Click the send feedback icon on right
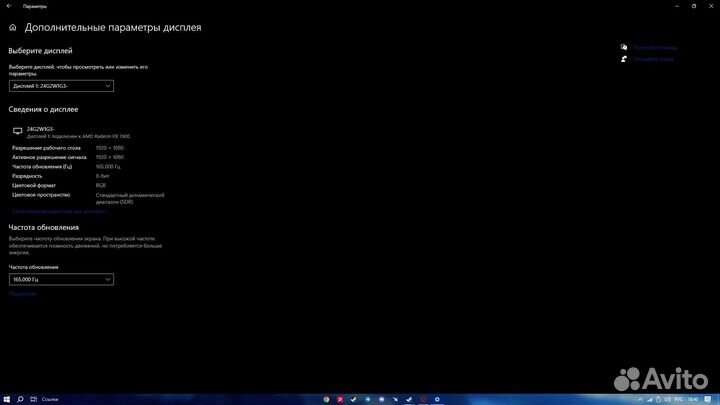The image size is (720, 405). click(624, 59)
